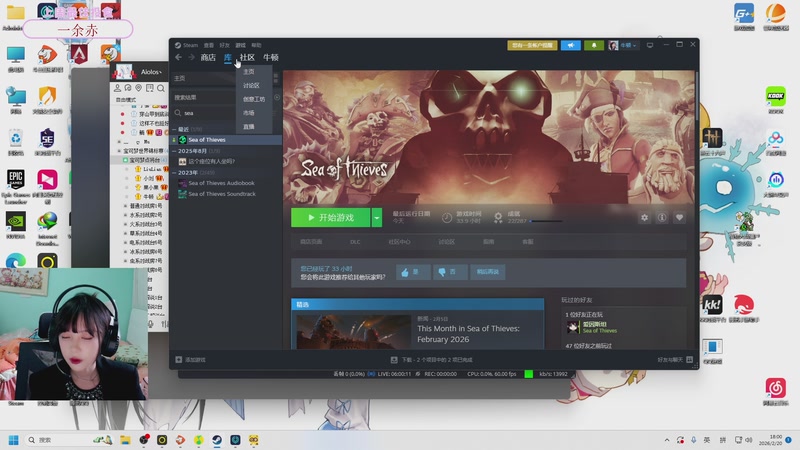
Task: Click the green 开始游戏 play button
Action: coord(331,218)
